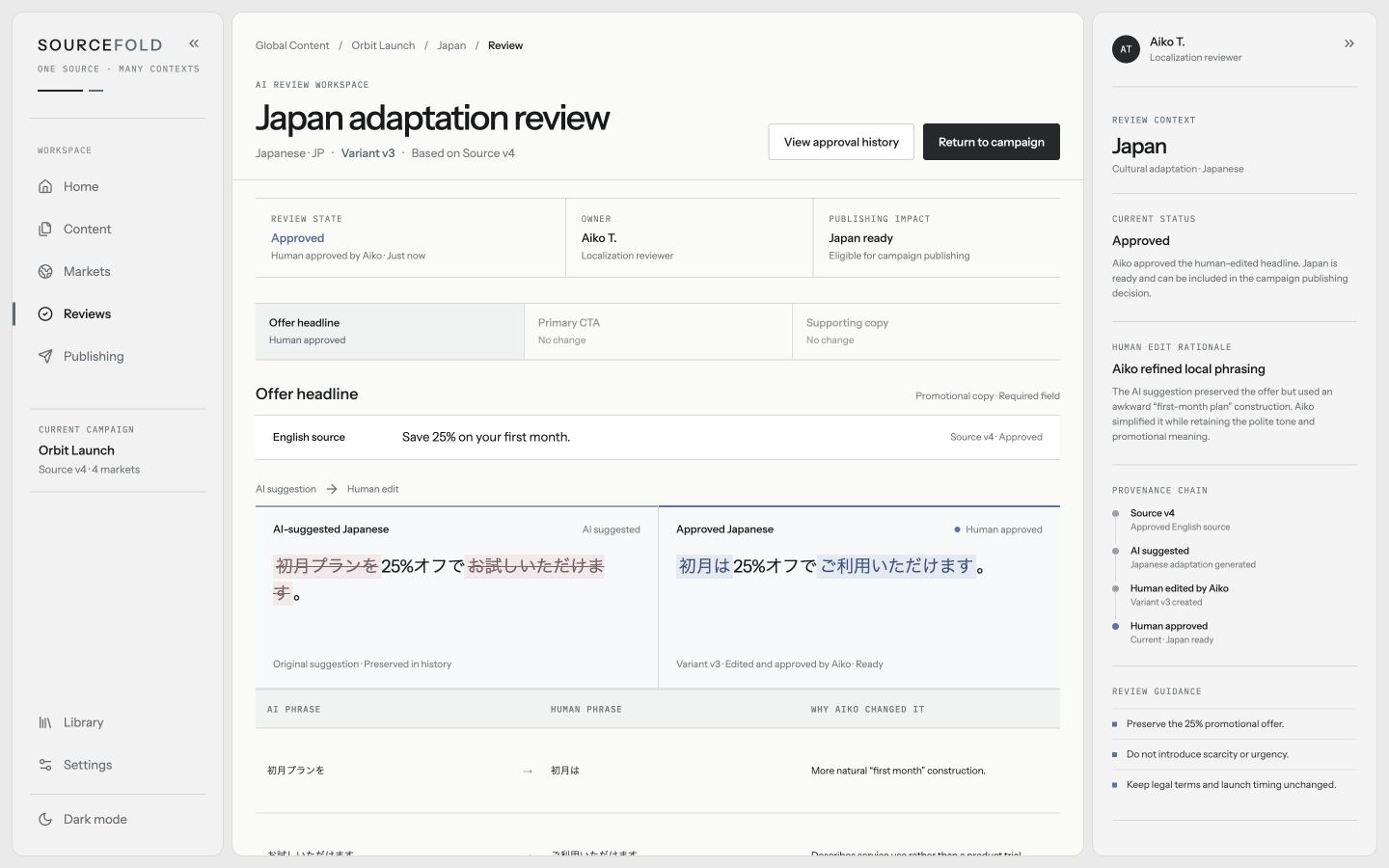Click Source v4 in provenance chain
This screenshot has width=1389, height=868.
pos(1152,513)
